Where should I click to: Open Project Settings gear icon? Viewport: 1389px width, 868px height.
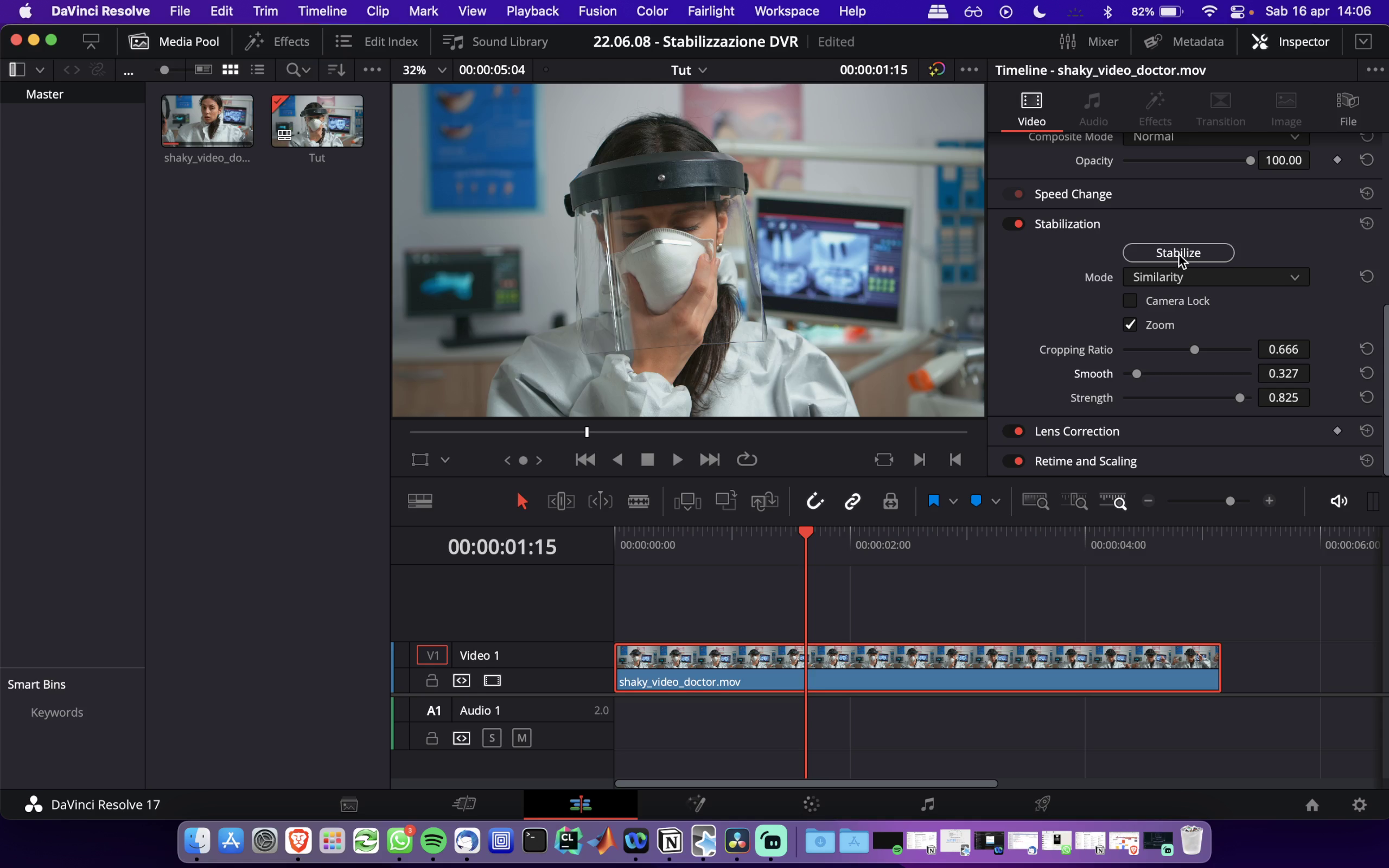1359,805
